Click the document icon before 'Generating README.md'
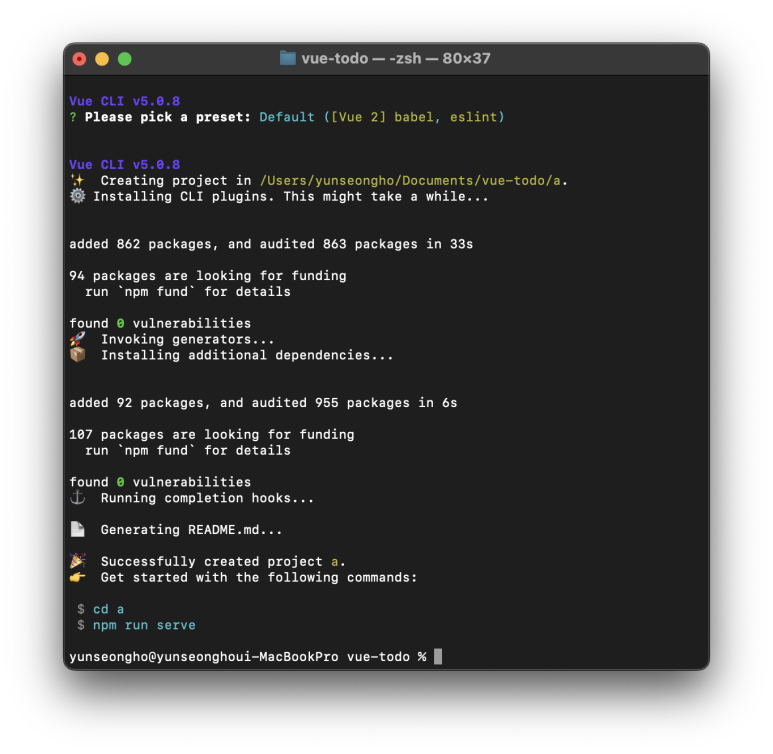The image size is (773, 754). [77, 529]
